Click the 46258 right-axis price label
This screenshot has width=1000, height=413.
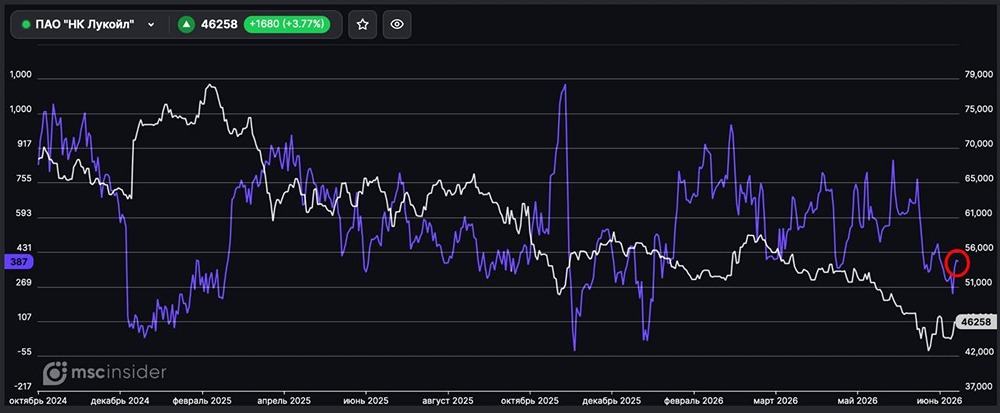[x=976, y=322]
